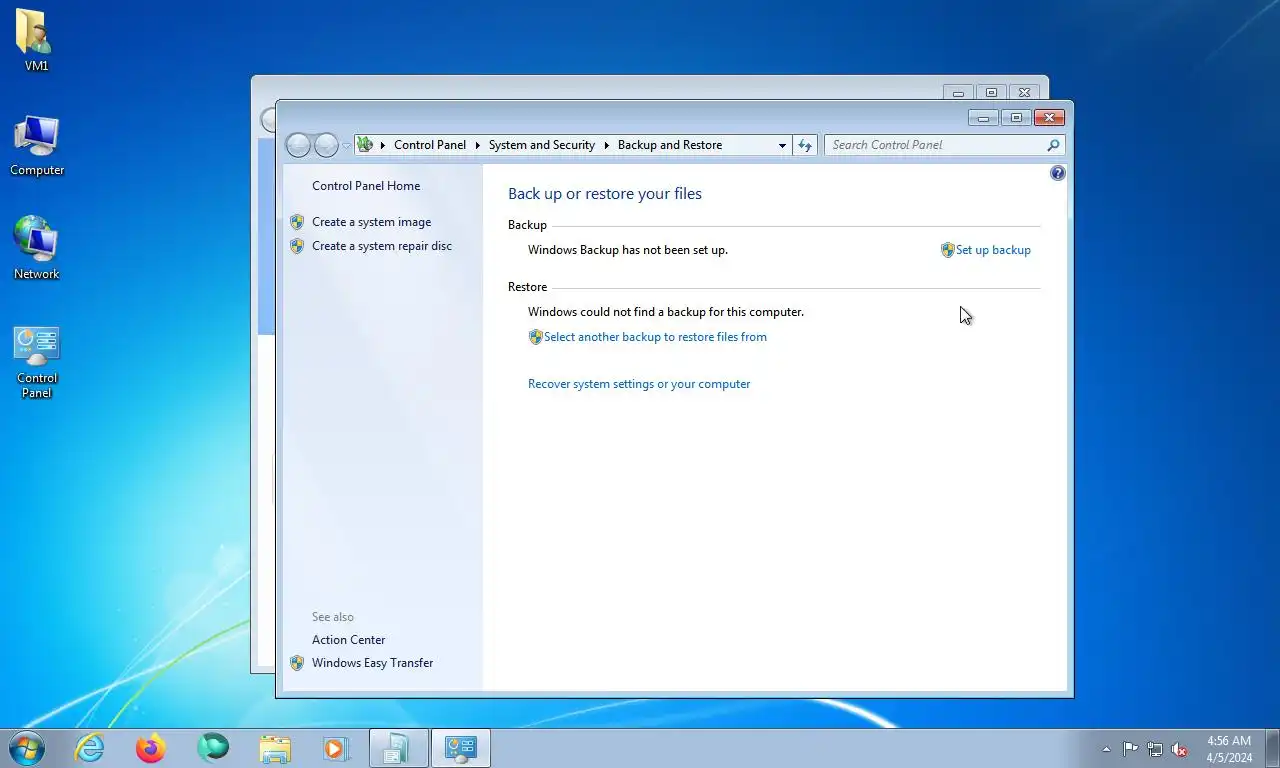
Task: Go to Control Panel breadcrumb
Action: coord(430,145)
